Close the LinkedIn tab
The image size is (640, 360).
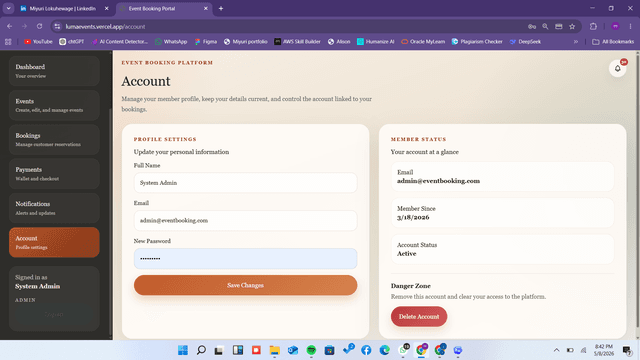pos(107,8)
